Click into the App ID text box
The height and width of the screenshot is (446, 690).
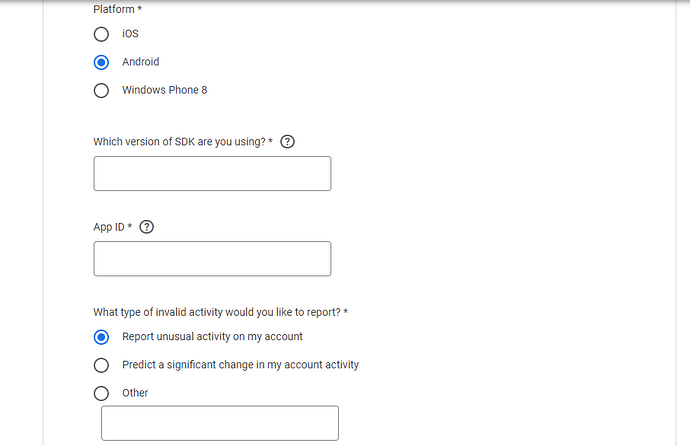212,259
